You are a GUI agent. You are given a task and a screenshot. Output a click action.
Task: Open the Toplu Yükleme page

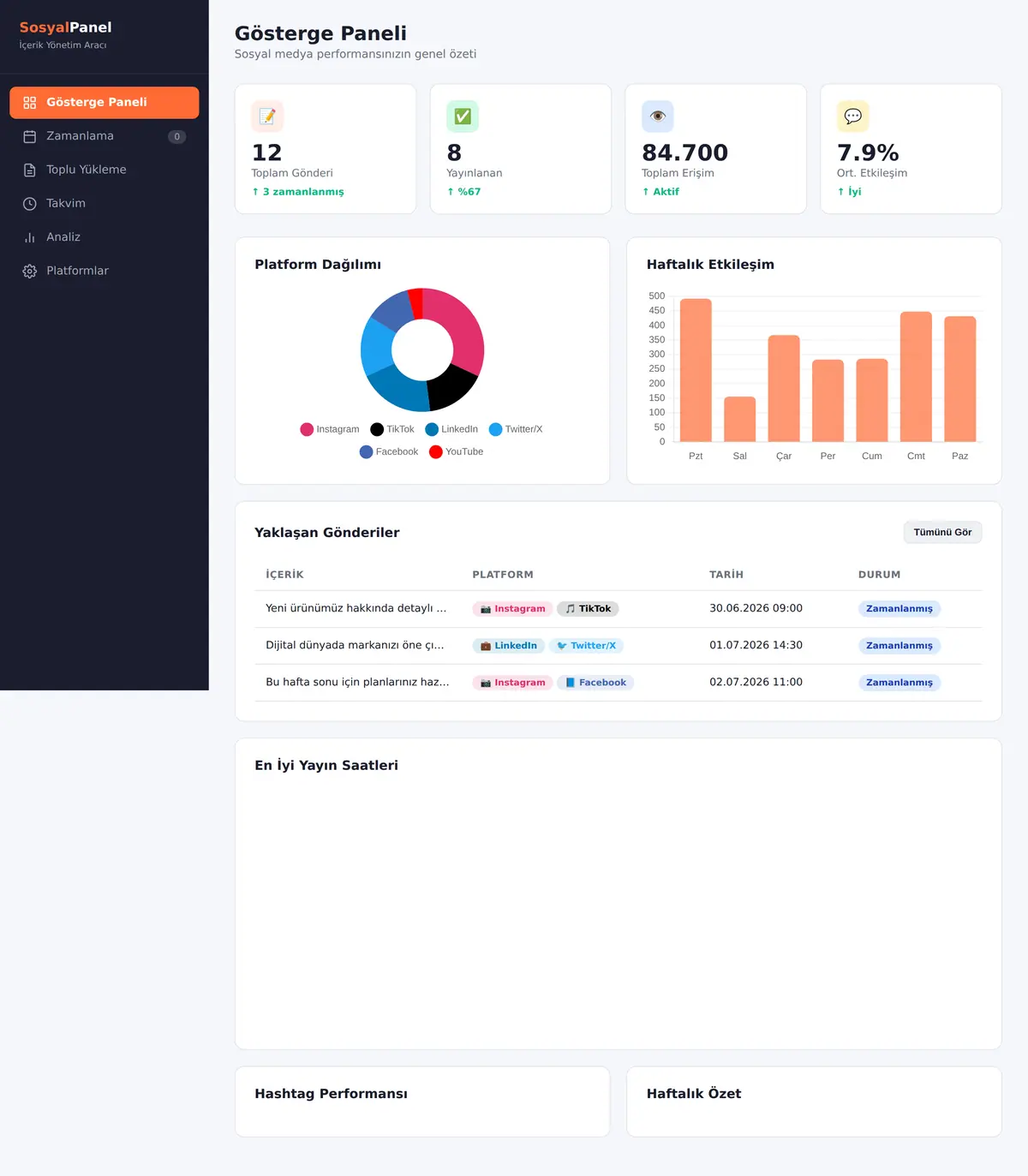click(105, 170)
